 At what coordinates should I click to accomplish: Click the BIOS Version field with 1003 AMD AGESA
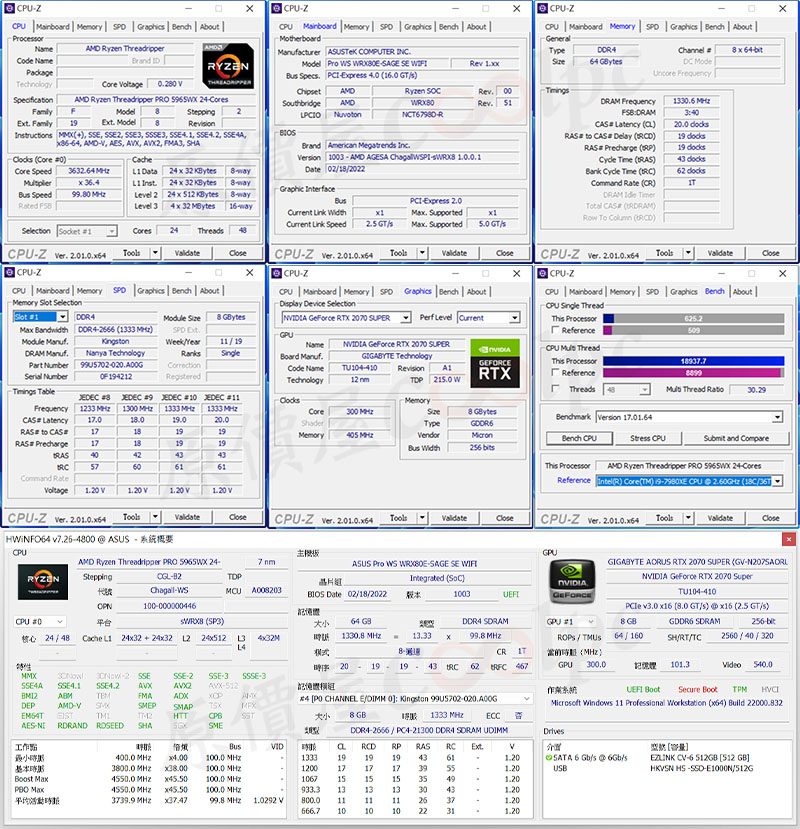coord(422,157)
